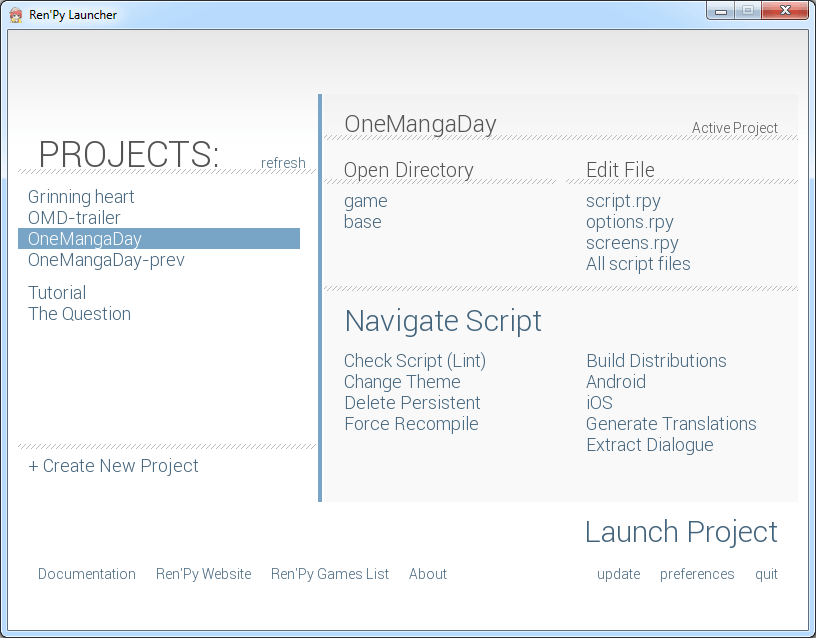The width and height of the screenshot is (816, 638).
Task: Open the game directory
Action: coord(365,201)
